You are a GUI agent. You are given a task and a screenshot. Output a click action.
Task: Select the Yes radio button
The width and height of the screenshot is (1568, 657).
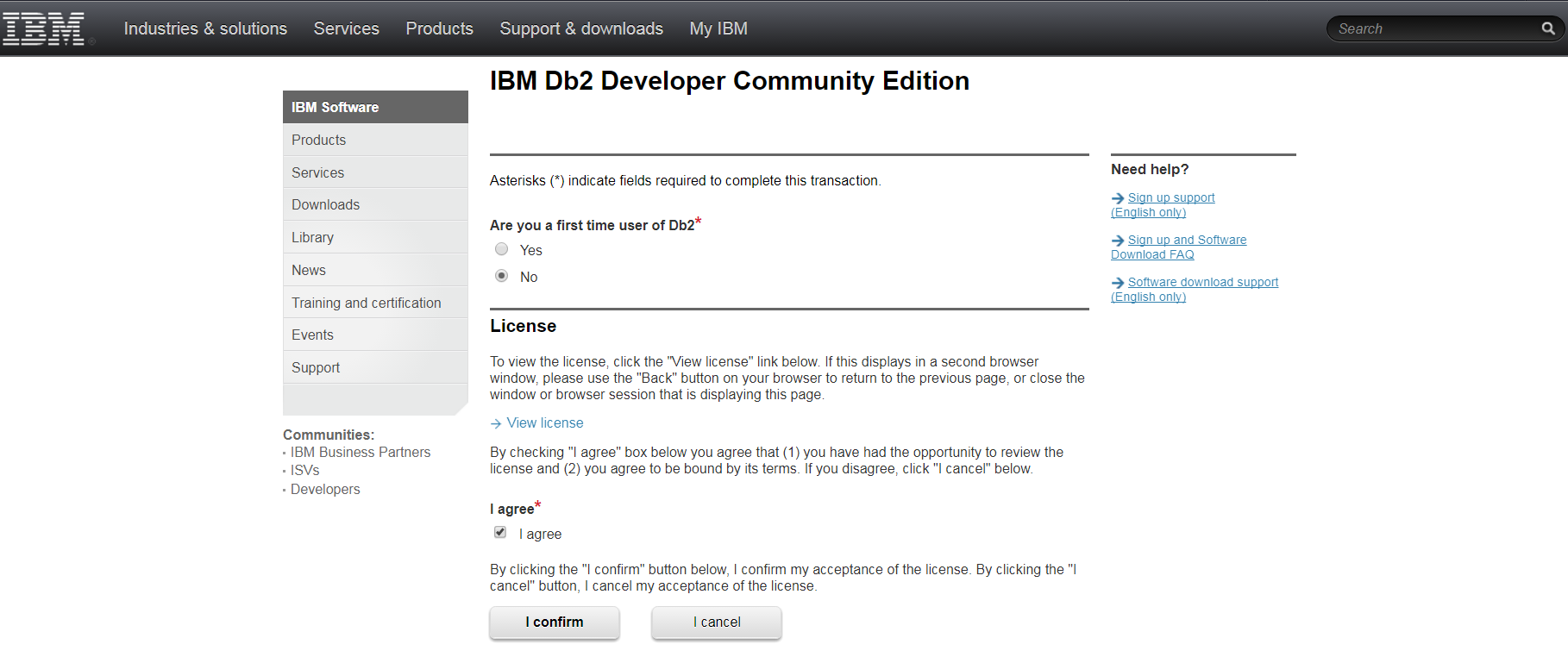click(x=502, y=249)
